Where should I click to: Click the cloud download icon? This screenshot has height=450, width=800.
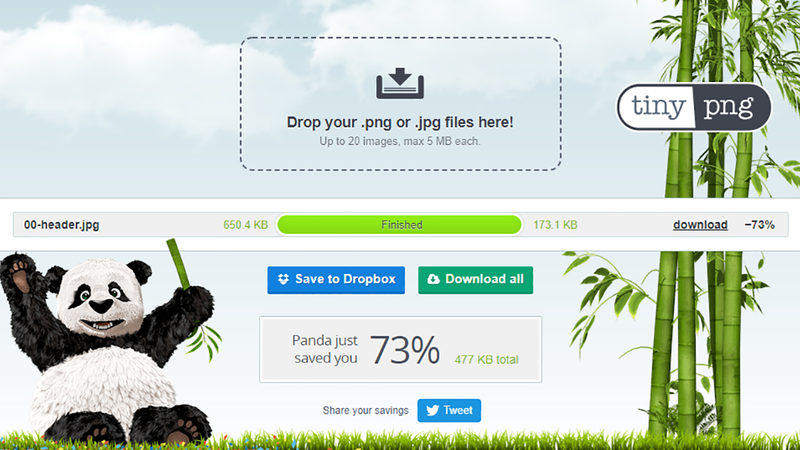click(433, 279)
